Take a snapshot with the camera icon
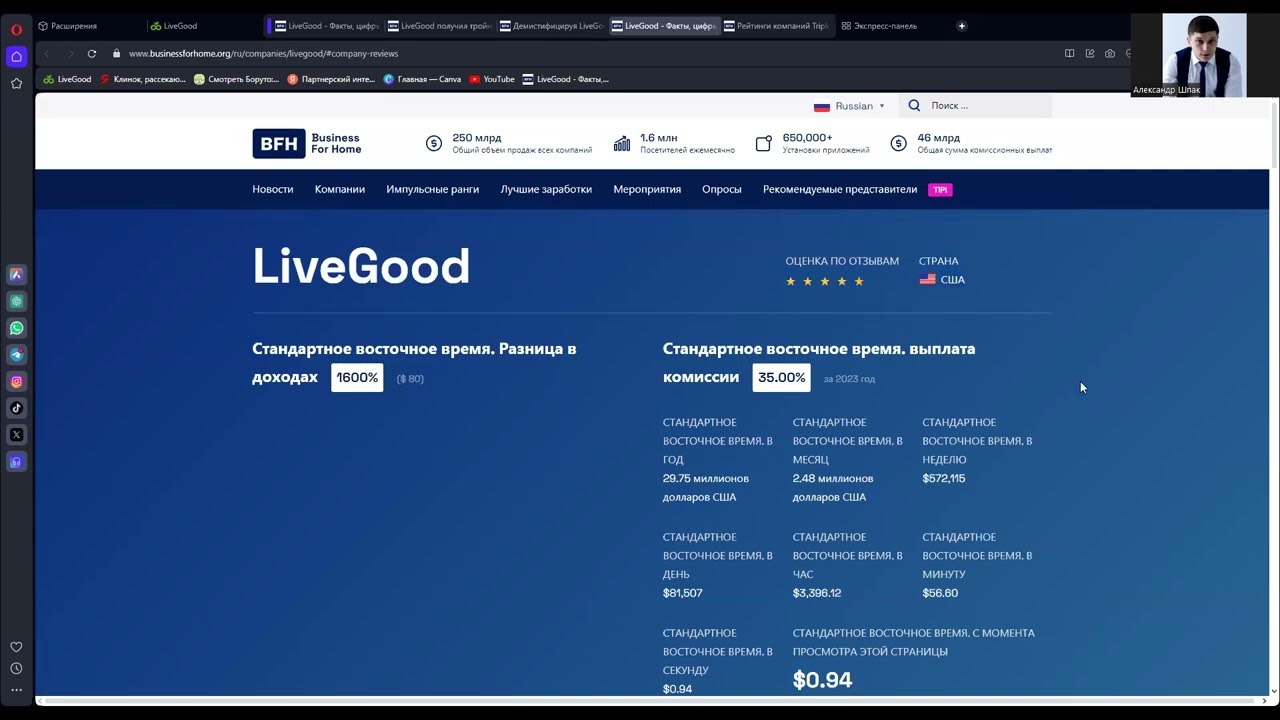The height and width of the screenshot is (720, 1280). point(1110,53)
